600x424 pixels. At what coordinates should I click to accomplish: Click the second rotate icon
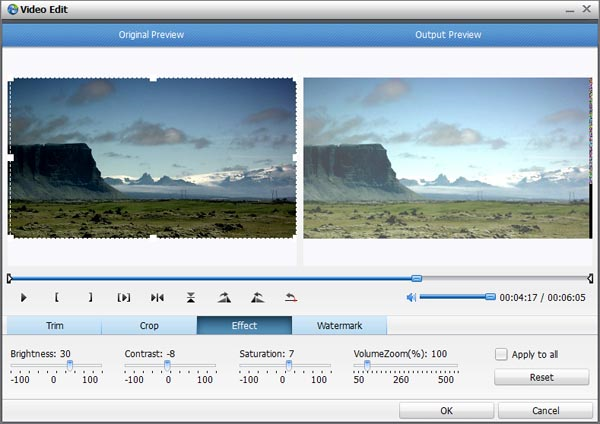click(257, 297)
